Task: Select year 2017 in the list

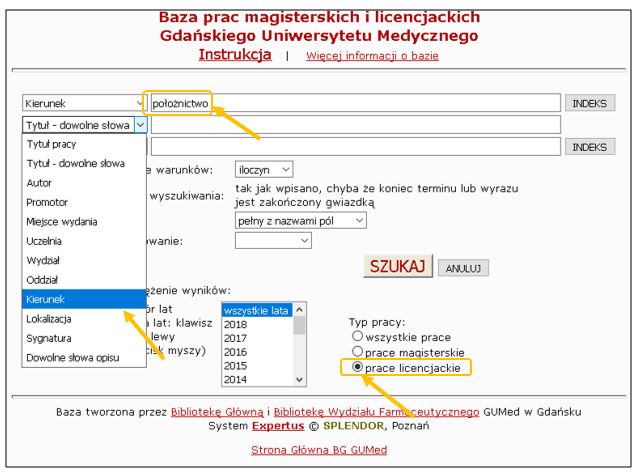Action: tap(236, 338)
